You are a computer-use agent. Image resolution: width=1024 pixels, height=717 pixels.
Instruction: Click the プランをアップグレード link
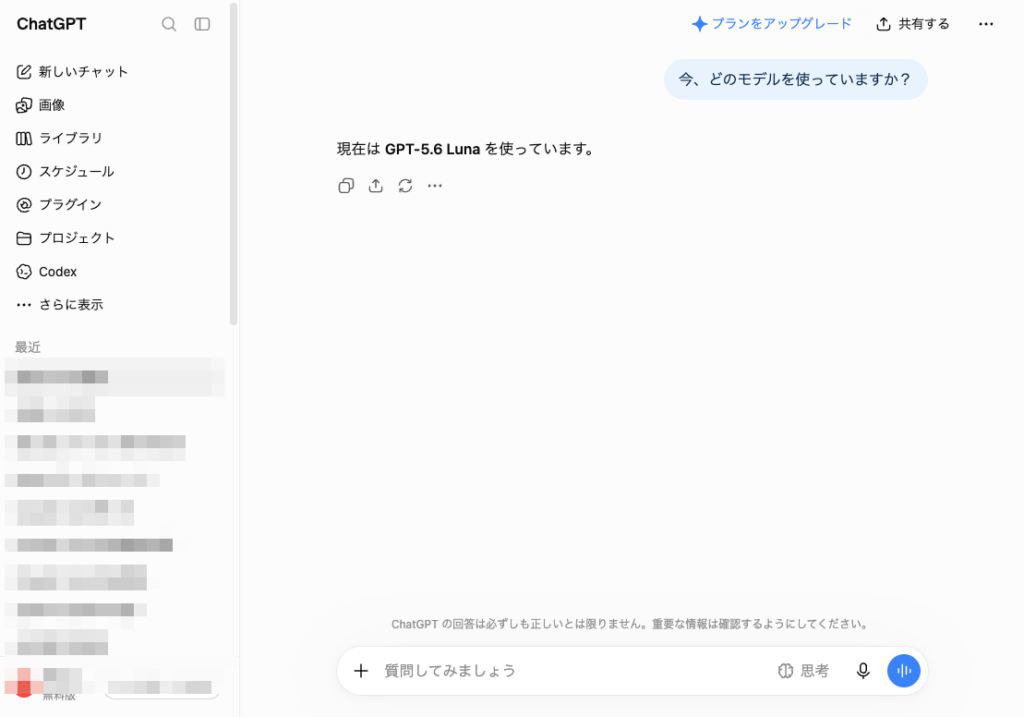point(772,24)
